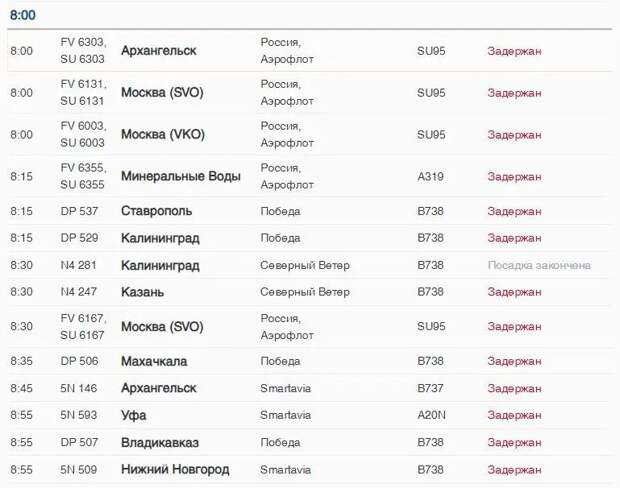Click the 8:00 time section header
Screen dimensions: 620x488
click(x=23, y=15)
